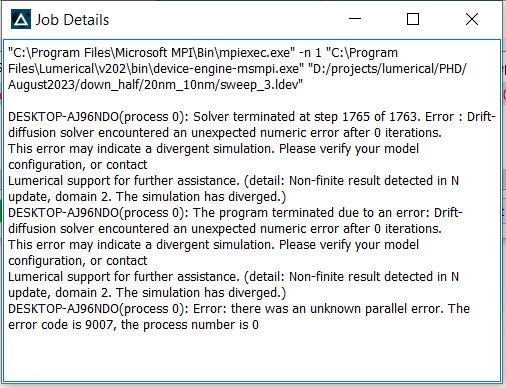506x388 pixels.
Task: Click first DESKTOP-AJ96NDO(process 0) entry
Action: coord(98,117)
